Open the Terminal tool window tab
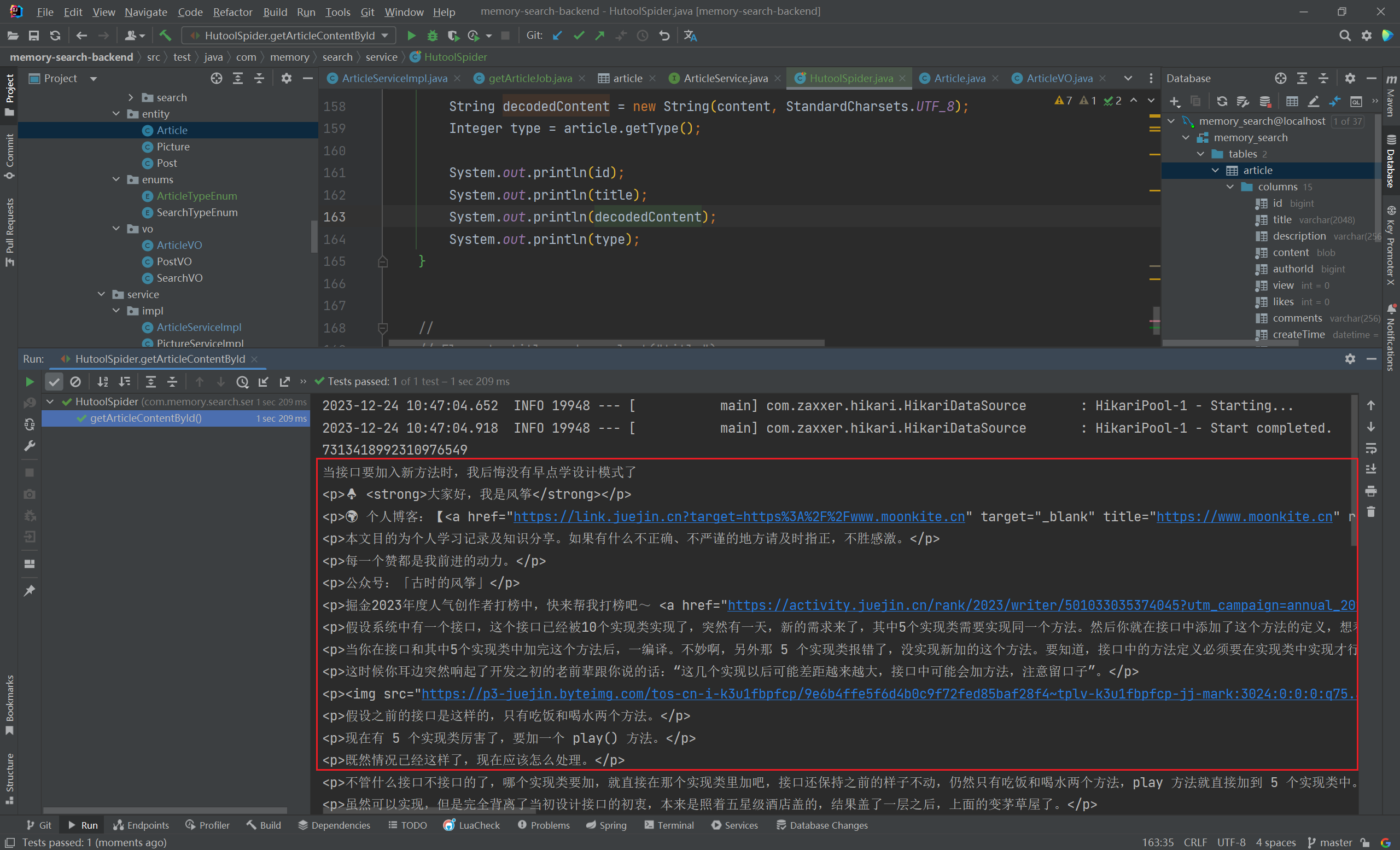1400x850 pixels. pos(669,825)
